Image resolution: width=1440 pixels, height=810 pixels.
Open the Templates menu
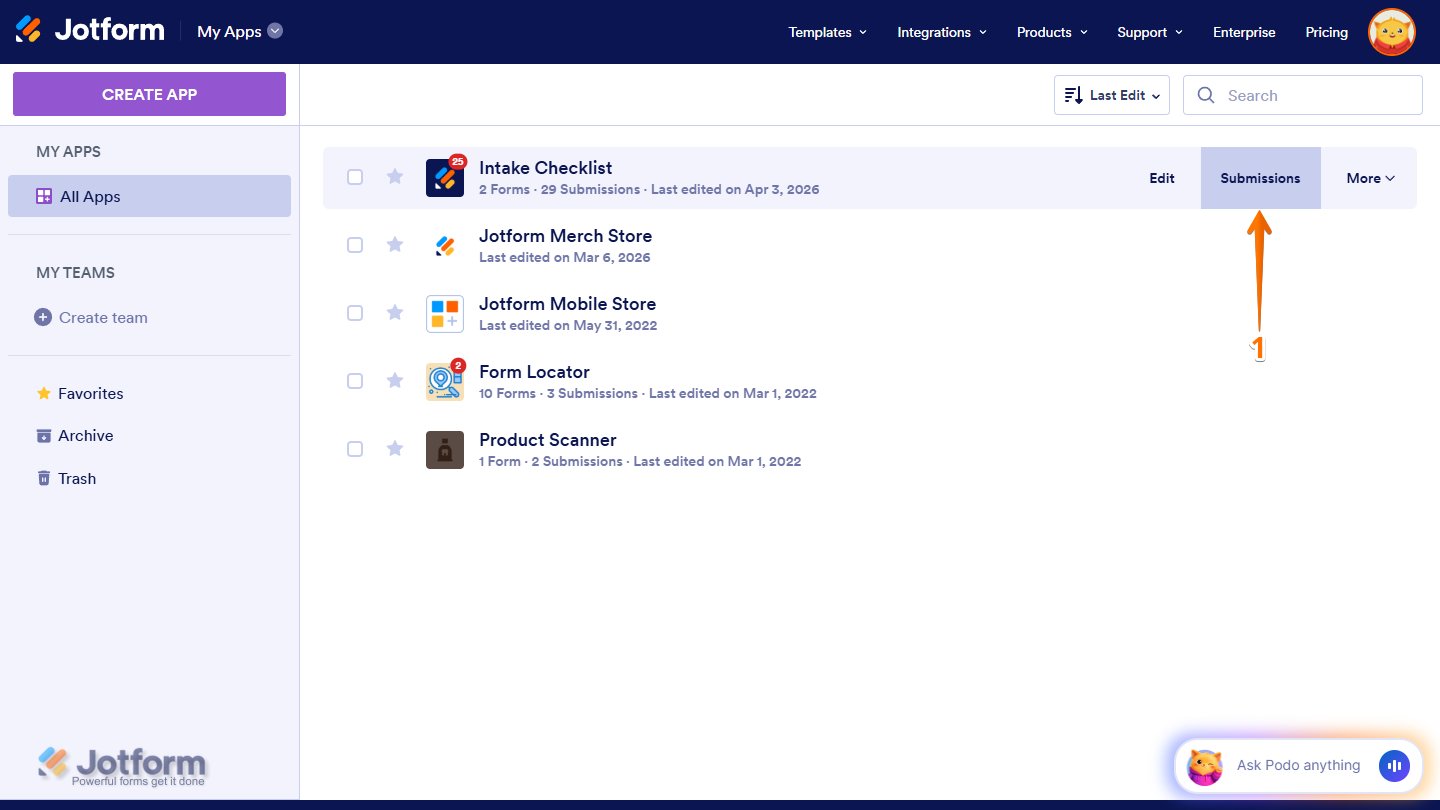tap(826, 31)
